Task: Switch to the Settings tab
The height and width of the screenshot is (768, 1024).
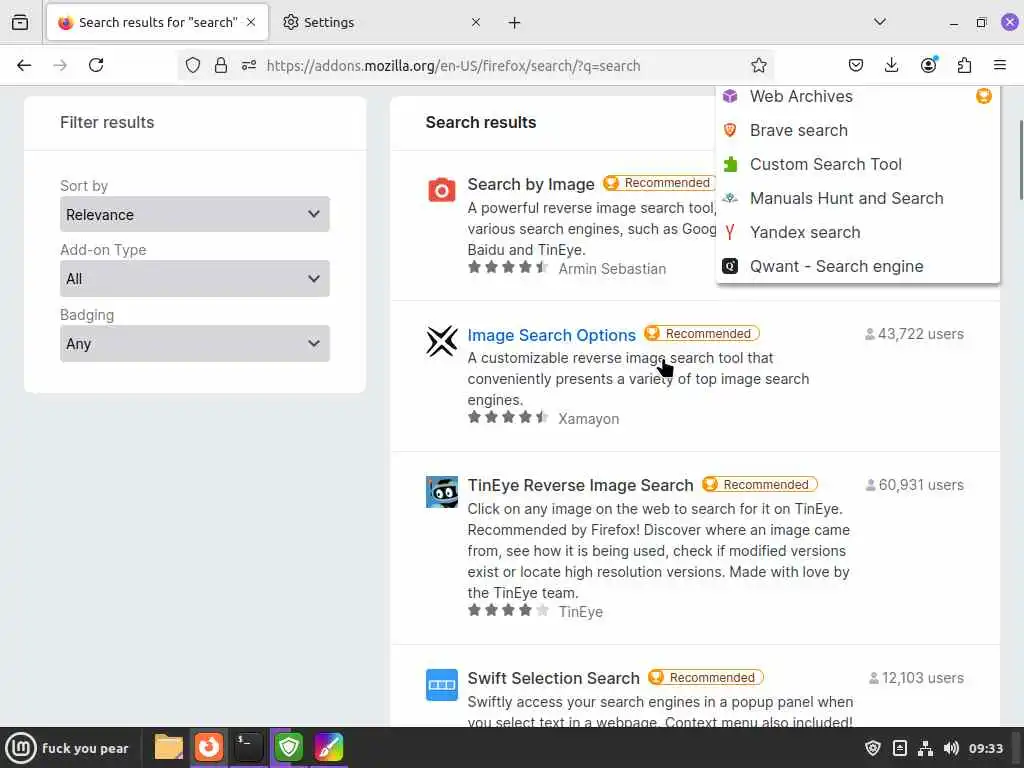Action: coord(383,23)
